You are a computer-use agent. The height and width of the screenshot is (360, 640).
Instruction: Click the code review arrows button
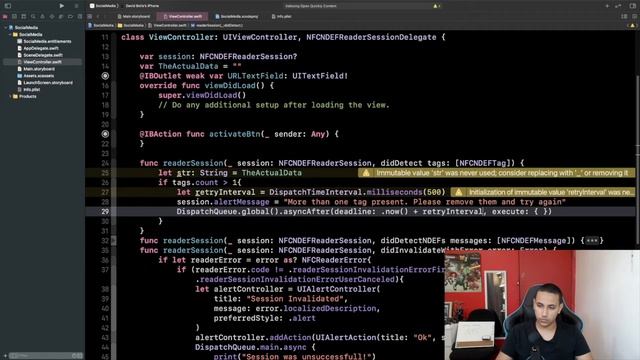click(x=618, y=6)
